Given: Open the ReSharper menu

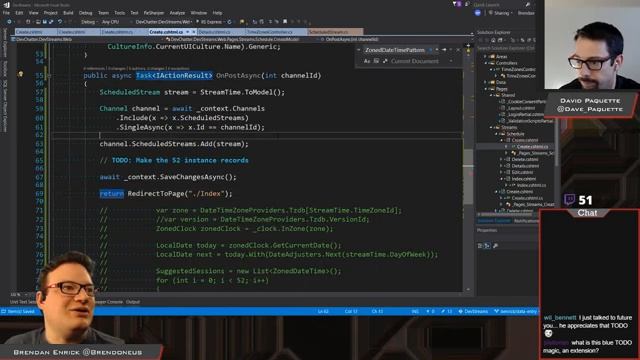Looking at the screenshot, I should [x=154, y=13].
